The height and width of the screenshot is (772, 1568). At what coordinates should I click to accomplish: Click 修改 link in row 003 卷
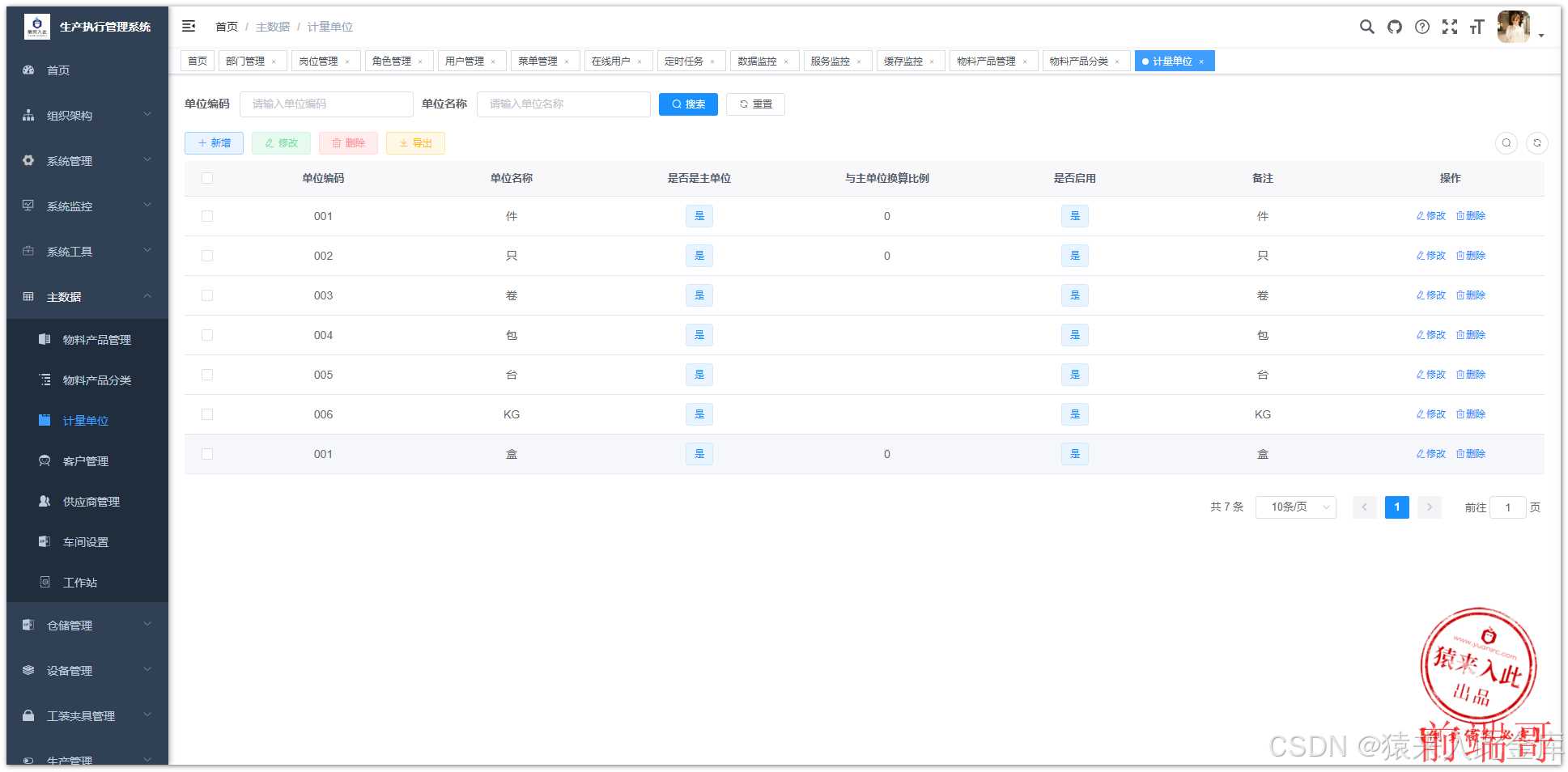(x=1430, y=295)
